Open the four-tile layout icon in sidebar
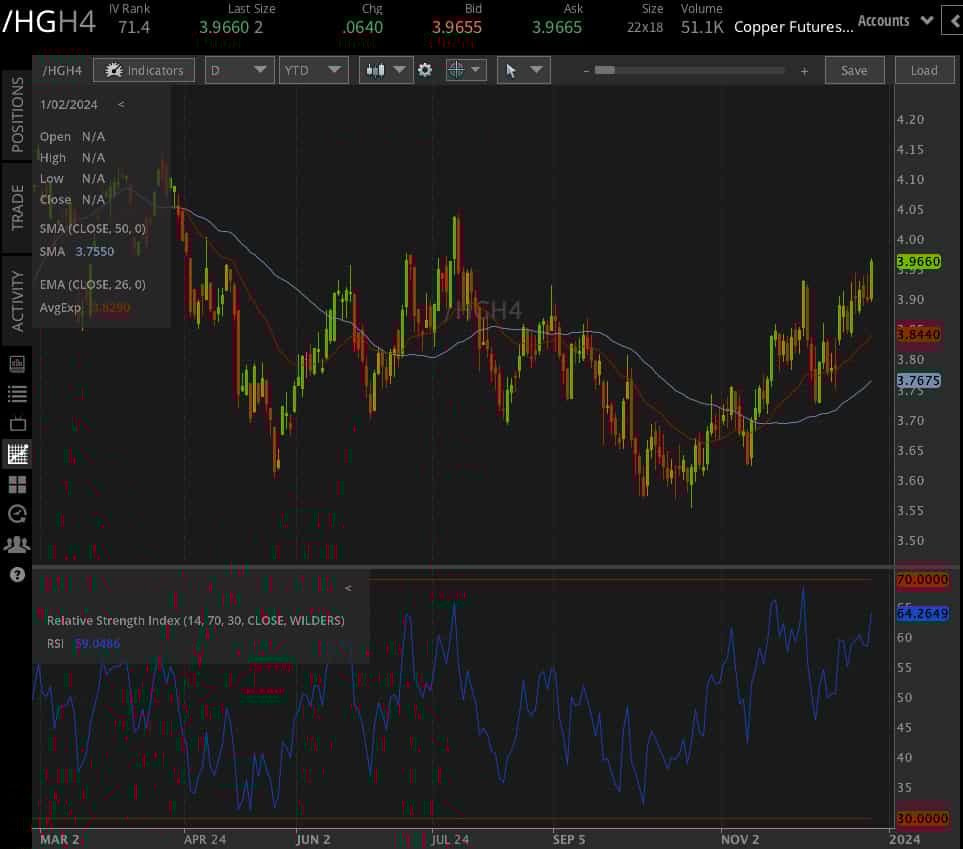The width and height of the screenshot is (963, 849). pyautogui.click(x=17, y=485)
